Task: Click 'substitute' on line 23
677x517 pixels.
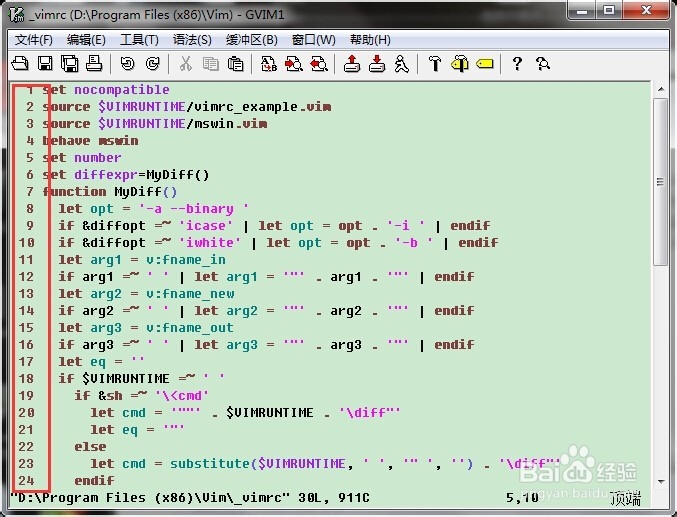Action: point(210,464)
